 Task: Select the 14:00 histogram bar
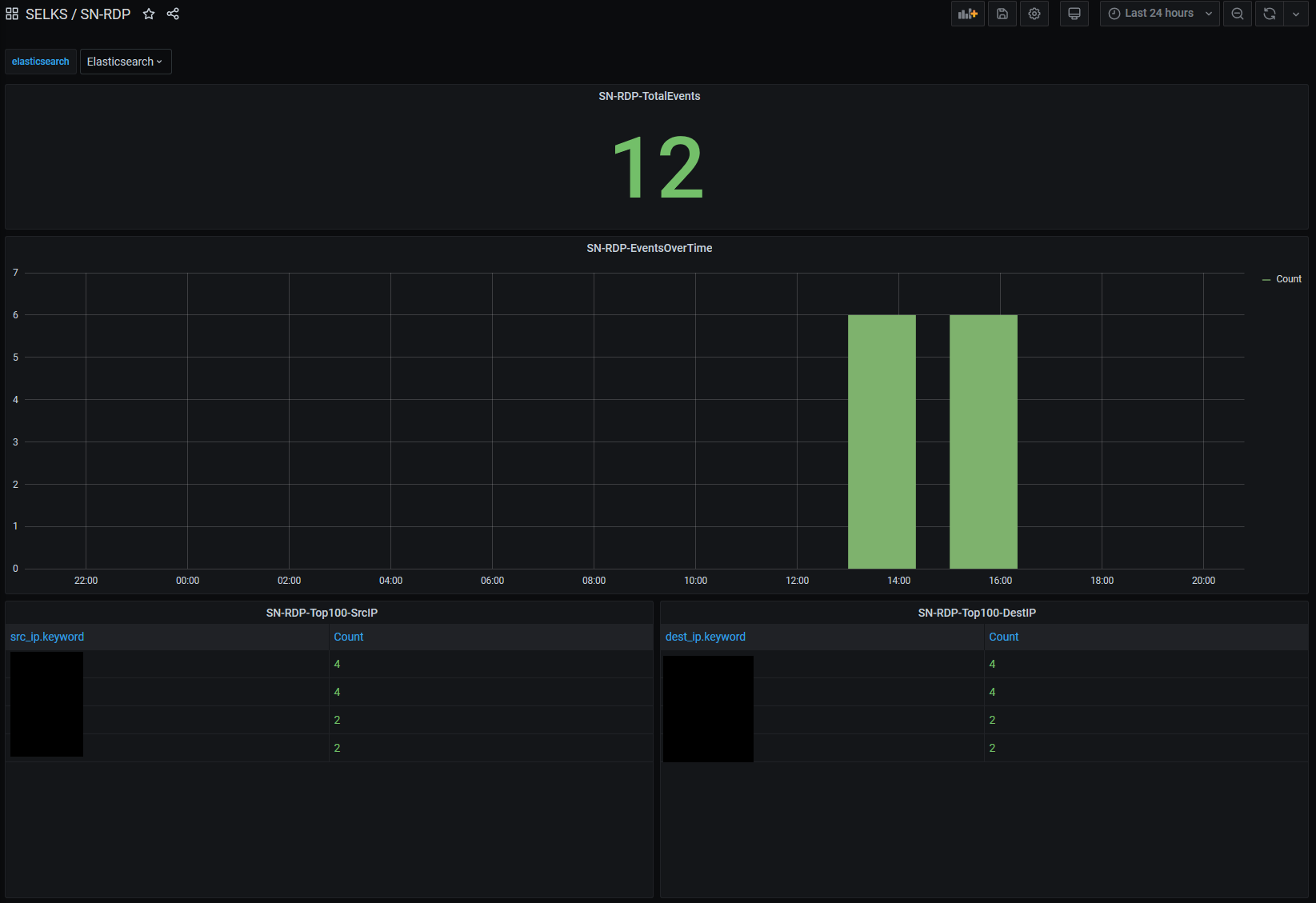[882, 442]
